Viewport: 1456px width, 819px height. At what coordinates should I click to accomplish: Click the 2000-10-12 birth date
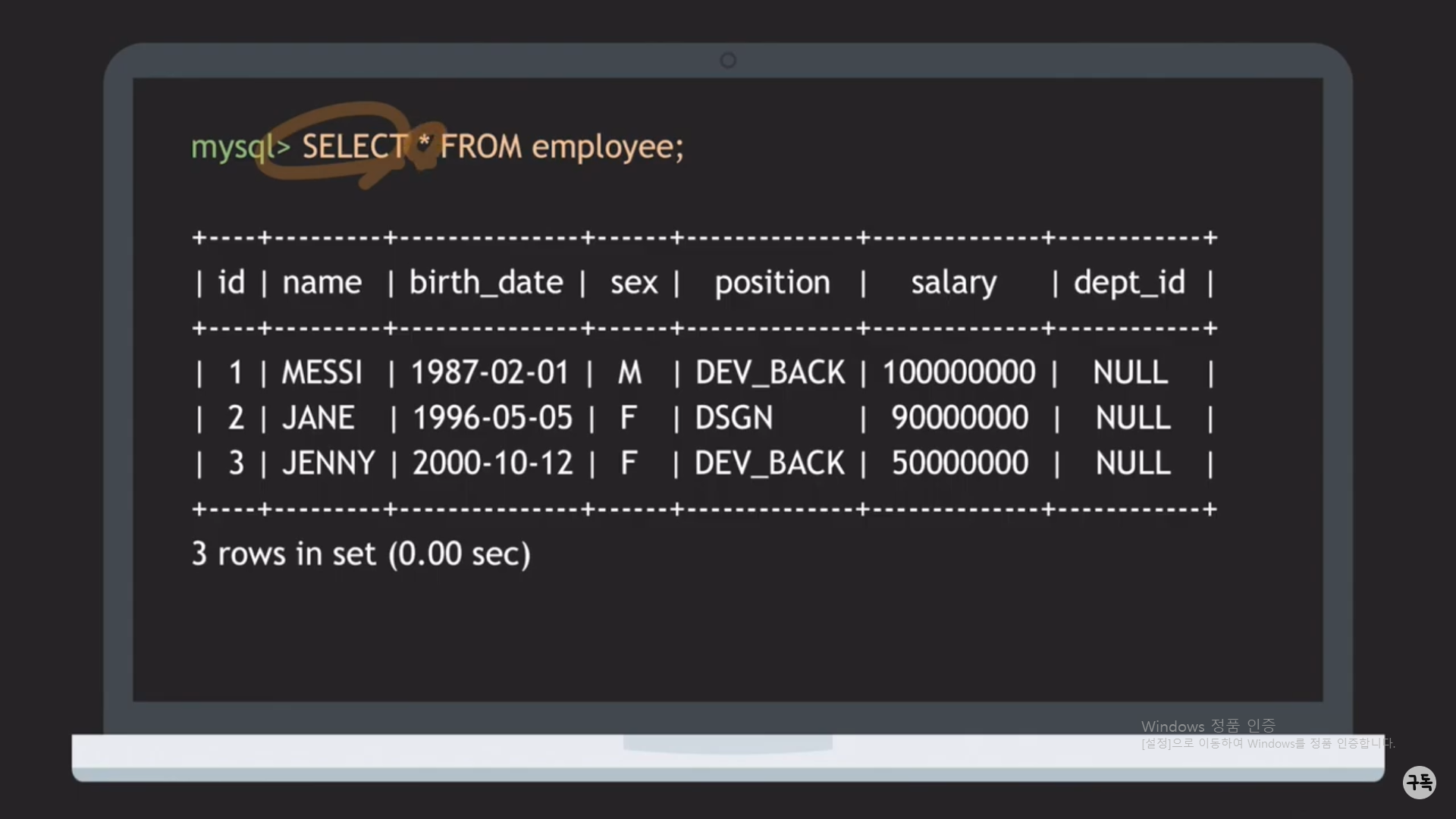click(492, 463)
